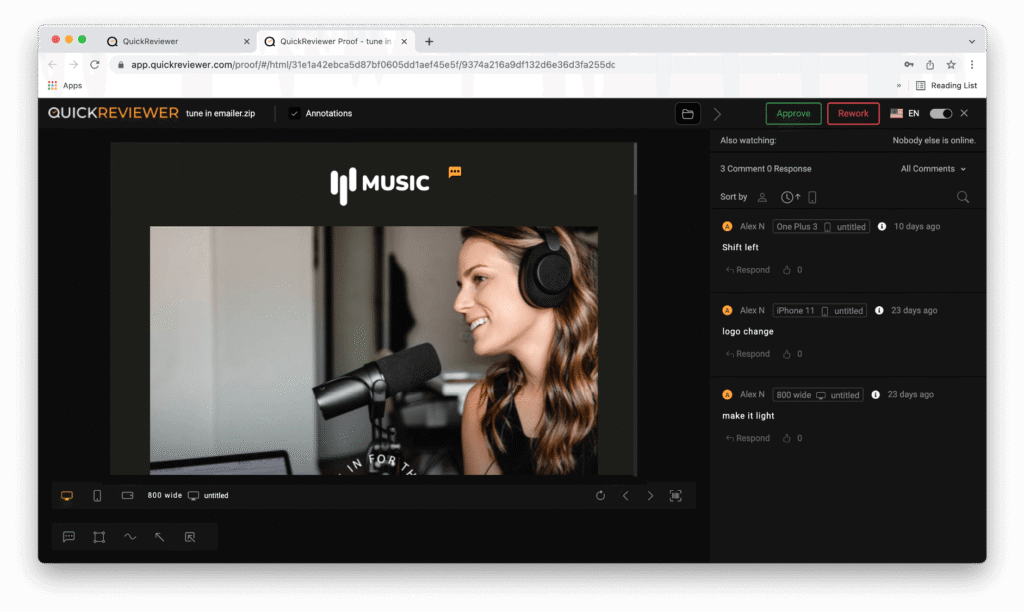This screenshot has width=1024, height=612.
Task: Enter fullscreen preview mode
Action: (x=676, y=496)
